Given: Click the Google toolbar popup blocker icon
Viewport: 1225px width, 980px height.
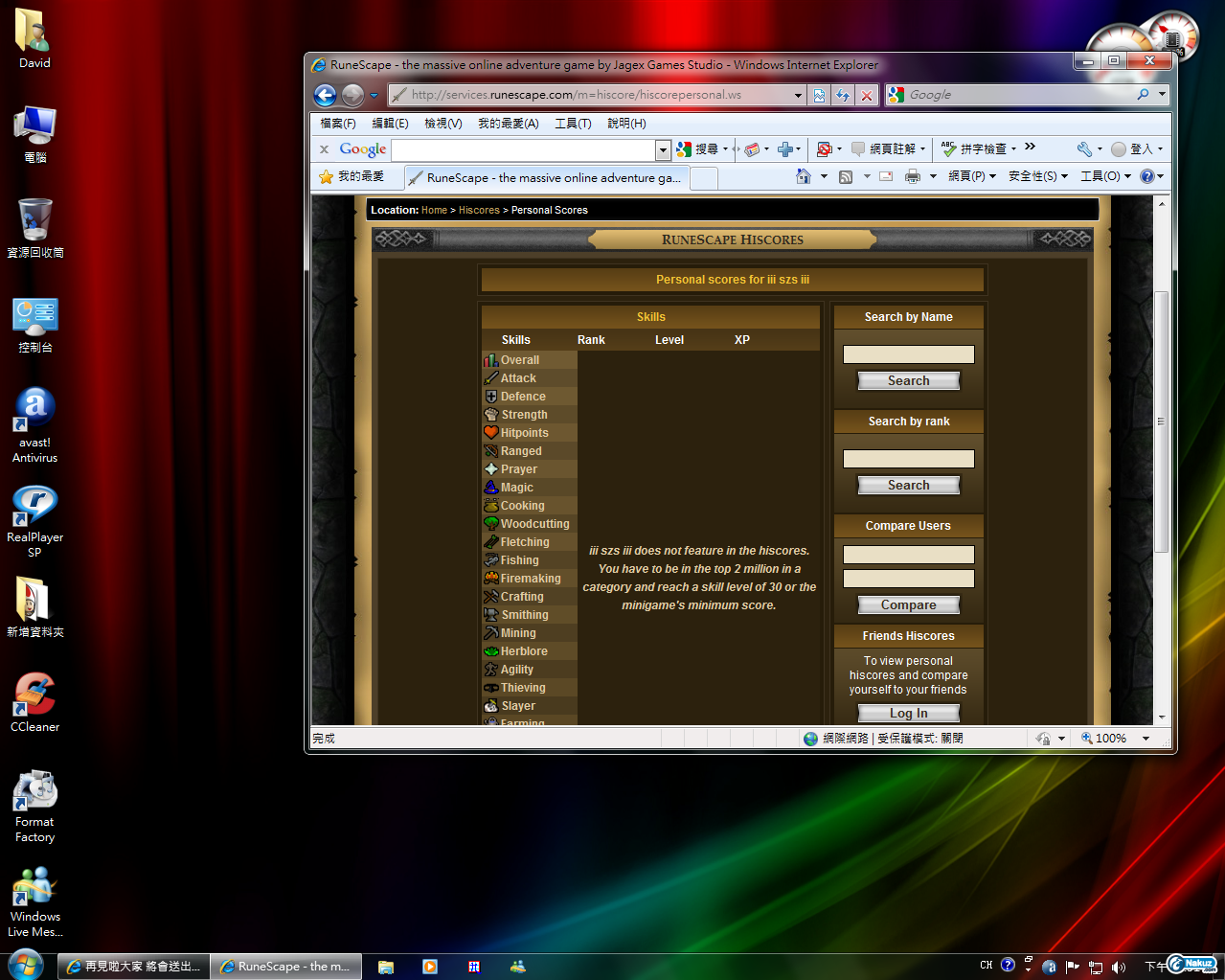Looking at the screenshot, I should pos(824,148).
